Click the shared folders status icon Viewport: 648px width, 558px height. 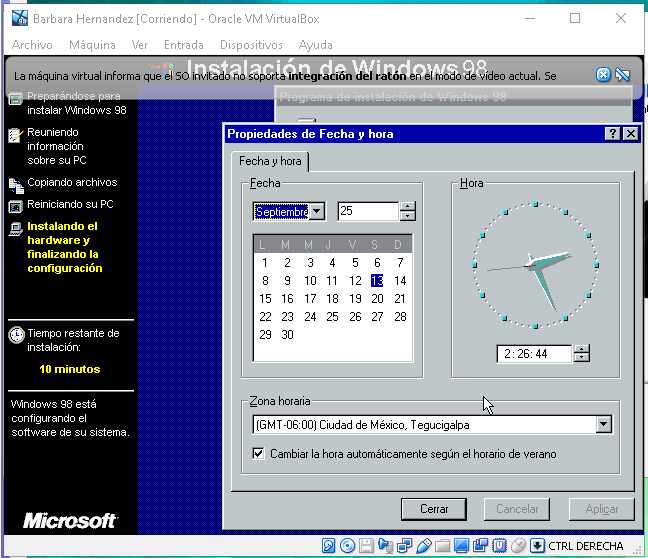[442, 546]
